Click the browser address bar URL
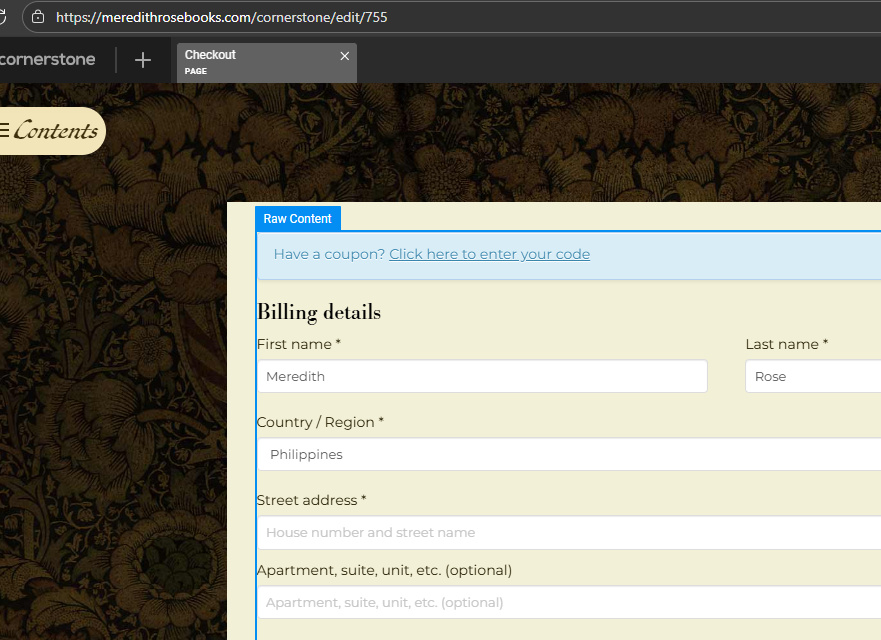881x640 pixels. [222, 17]
